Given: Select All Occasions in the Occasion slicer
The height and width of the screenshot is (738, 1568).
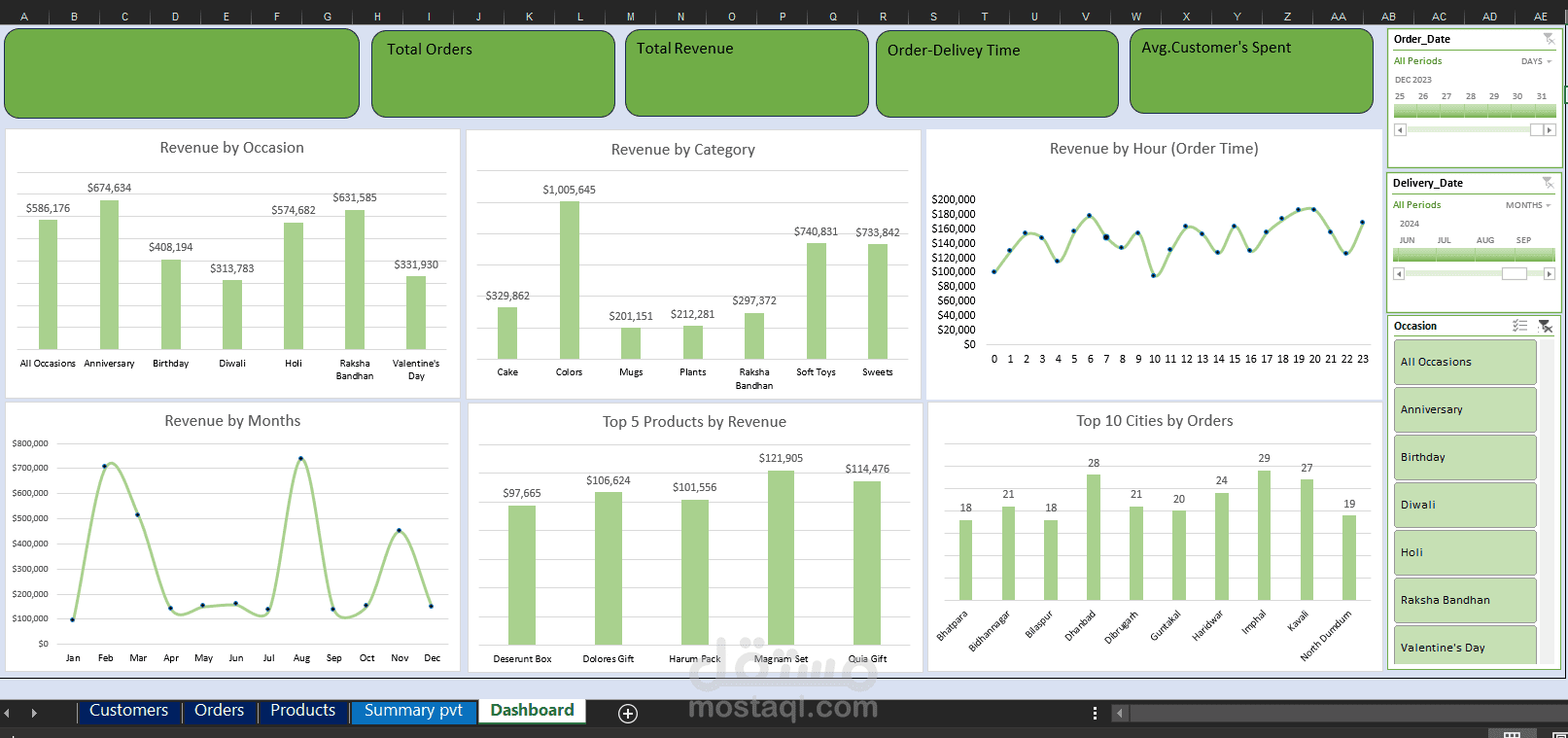Looking at the screenshot, I should 1465,362.
